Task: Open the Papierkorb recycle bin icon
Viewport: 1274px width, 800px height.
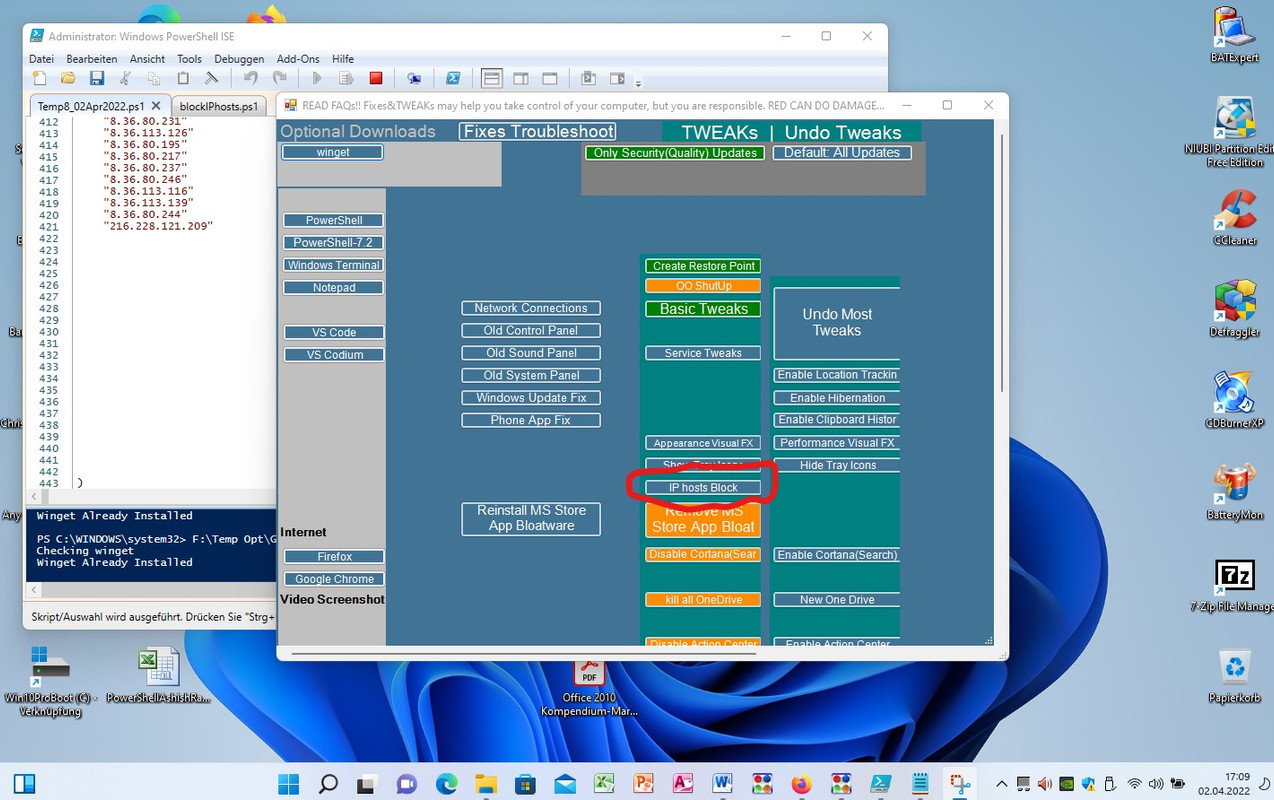Action: 1235,675
